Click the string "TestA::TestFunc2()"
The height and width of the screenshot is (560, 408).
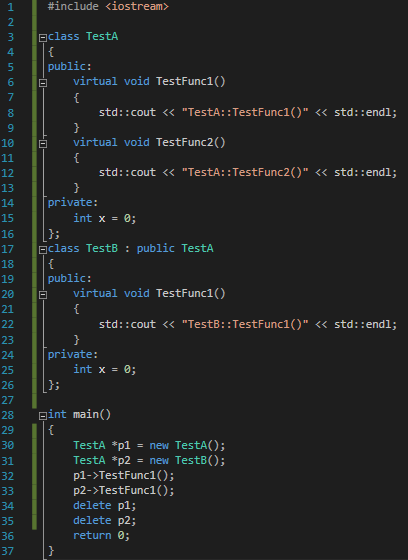(245, 172)
